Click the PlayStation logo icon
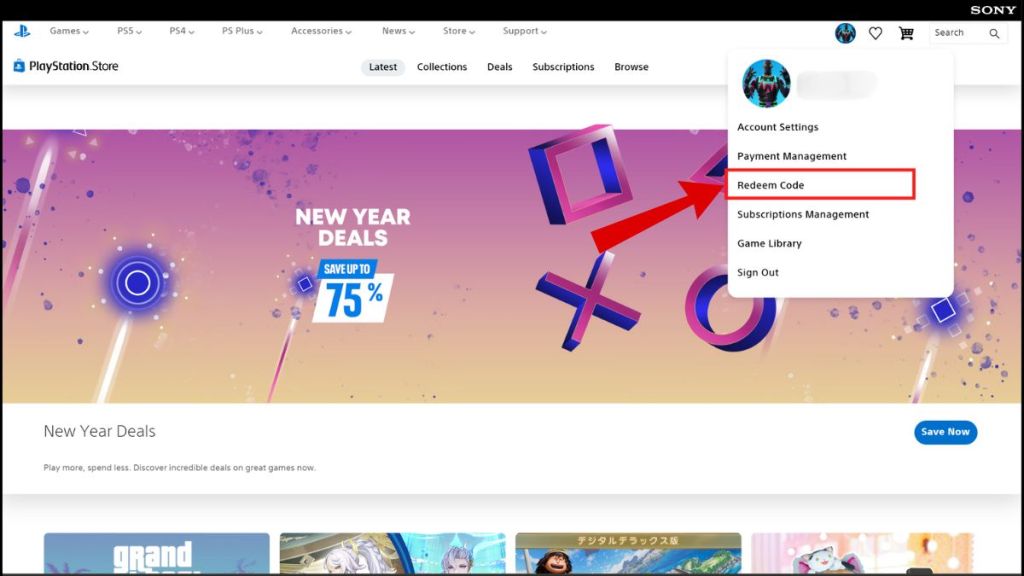1024x576 pixels. pos(22,32)
